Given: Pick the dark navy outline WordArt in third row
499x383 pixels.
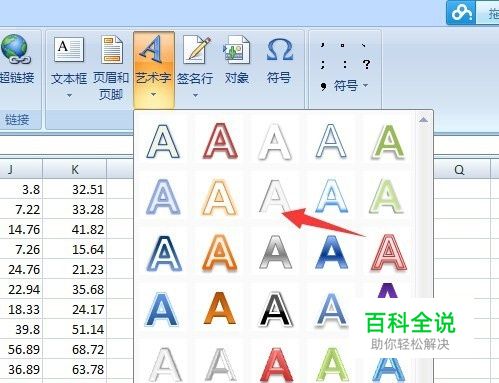Looking at the screenshot, I should [164, 253].
